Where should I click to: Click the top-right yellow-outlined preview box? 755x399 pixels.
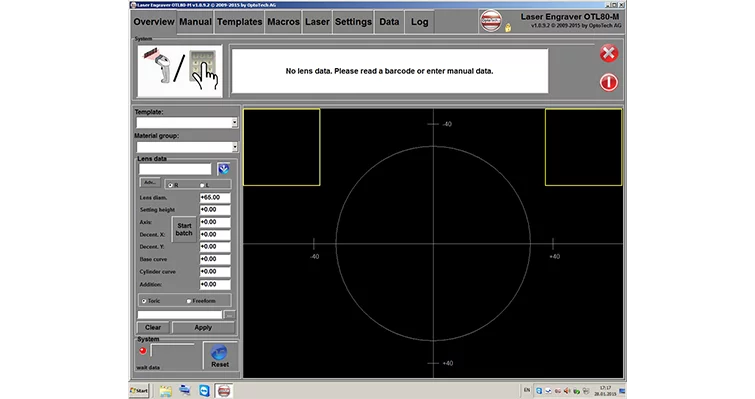(x=583, y=147)
